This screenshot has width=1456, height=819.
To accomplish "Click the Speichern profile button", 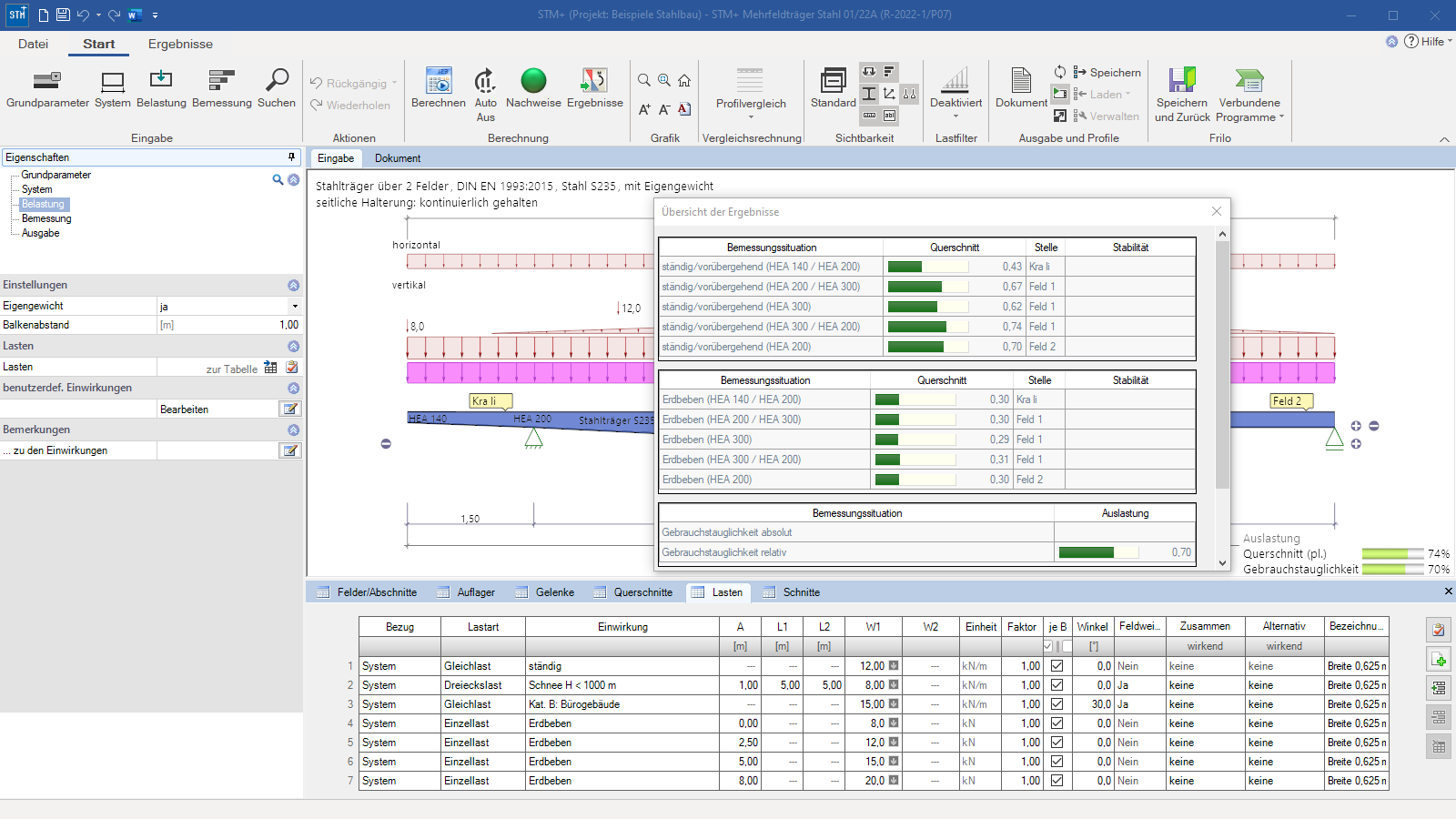I will [x=1107, y=72].
